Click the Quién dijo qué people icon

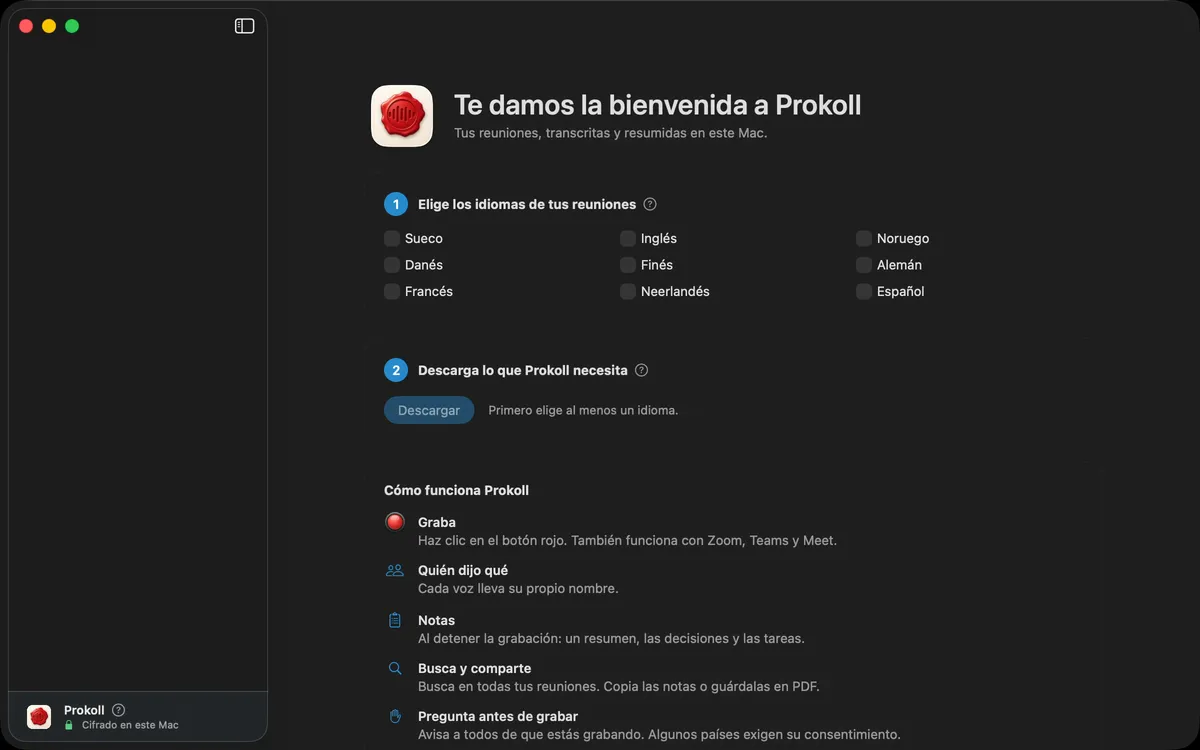(x=395, y=570)
